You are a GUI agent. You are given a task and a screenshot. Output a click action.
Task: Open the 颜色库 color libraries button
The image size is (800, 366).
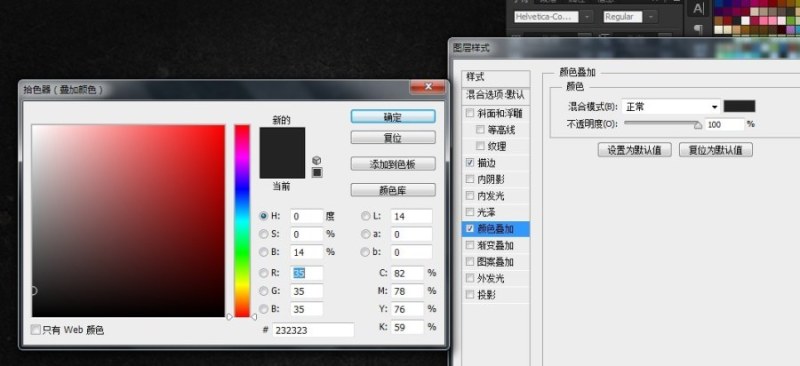pos(393,190)
